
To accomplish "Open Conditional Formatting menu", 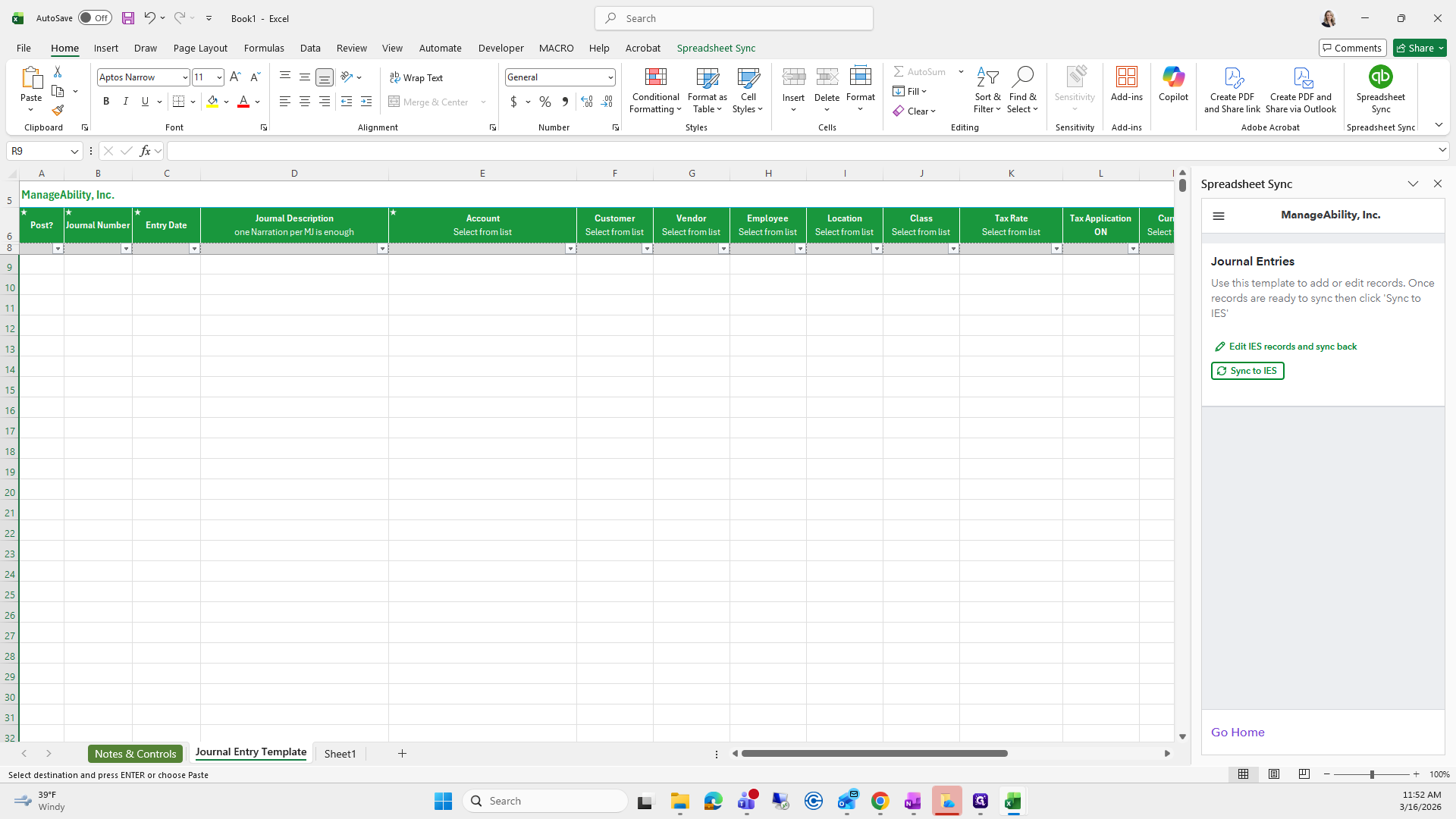I will 655,90.
